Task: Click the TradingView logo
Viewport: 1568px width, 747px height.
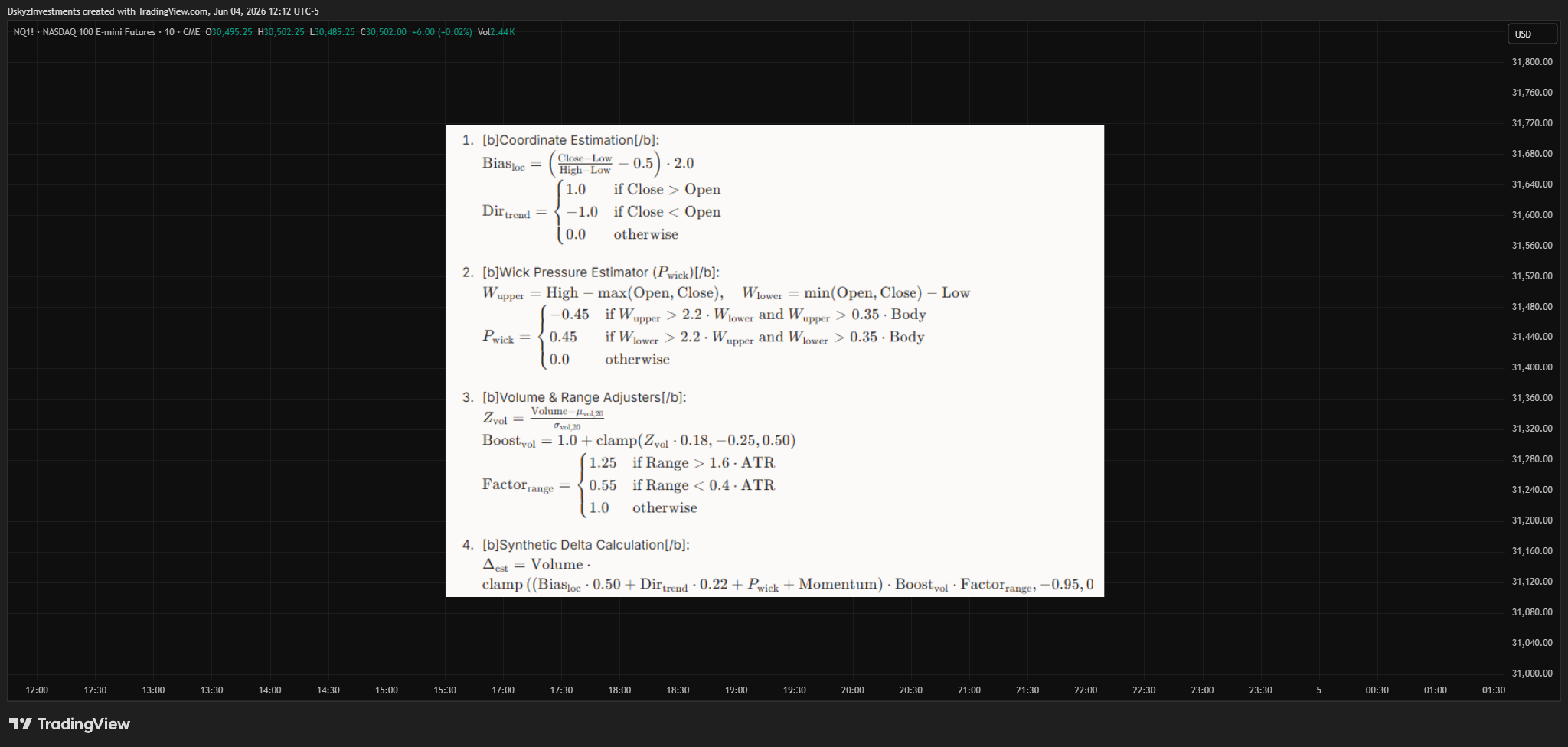Action: point(69,724)
